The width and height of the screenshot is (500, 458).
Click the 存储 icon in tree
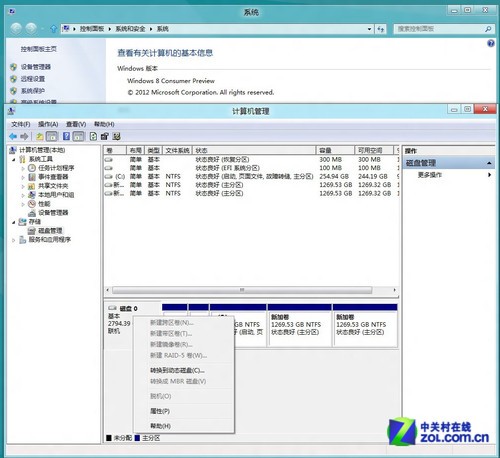click(x=22, y=222)
